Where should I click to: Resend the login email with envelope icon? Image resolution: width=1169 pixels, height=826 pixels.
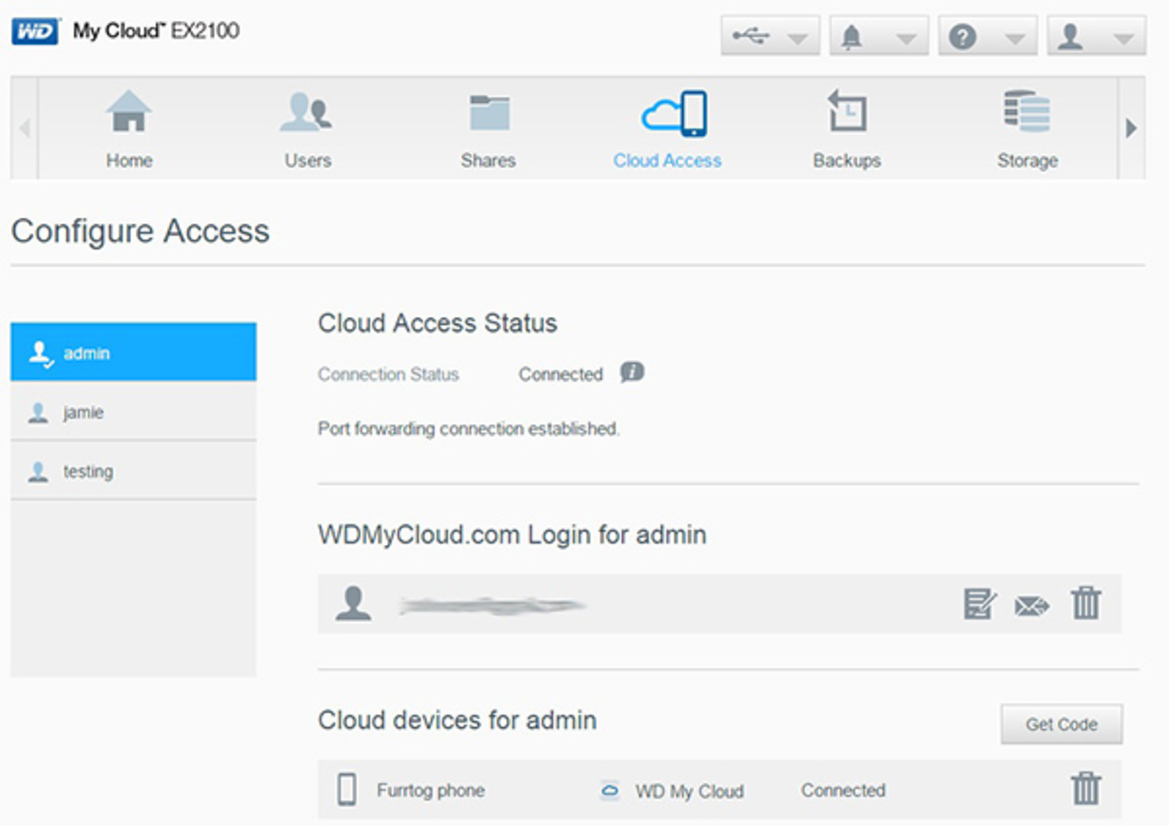click(x=1032, y=605)
